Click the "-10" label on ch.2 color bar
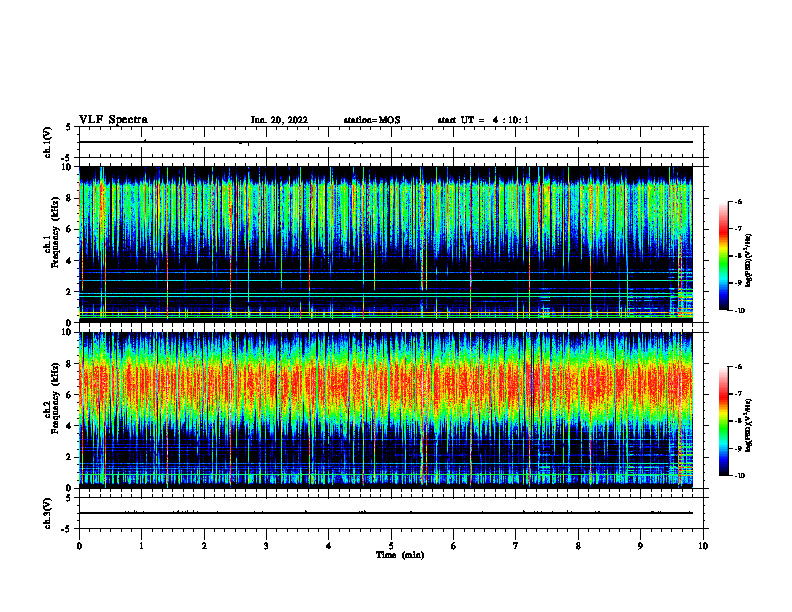 pyautogui.click(x=739, y=476)
